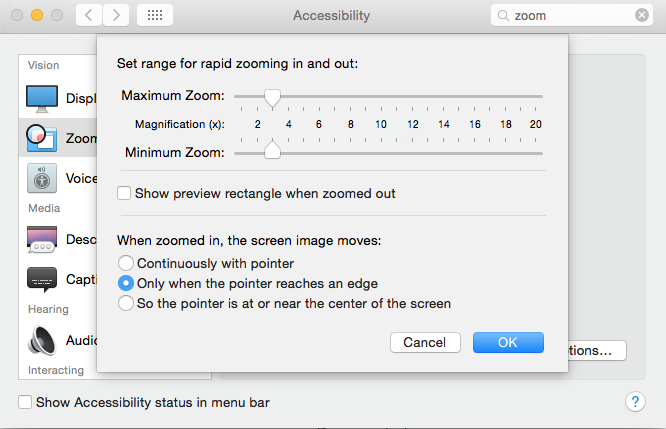
Task: Click the Show All grid icon
Action: [154, 15]
